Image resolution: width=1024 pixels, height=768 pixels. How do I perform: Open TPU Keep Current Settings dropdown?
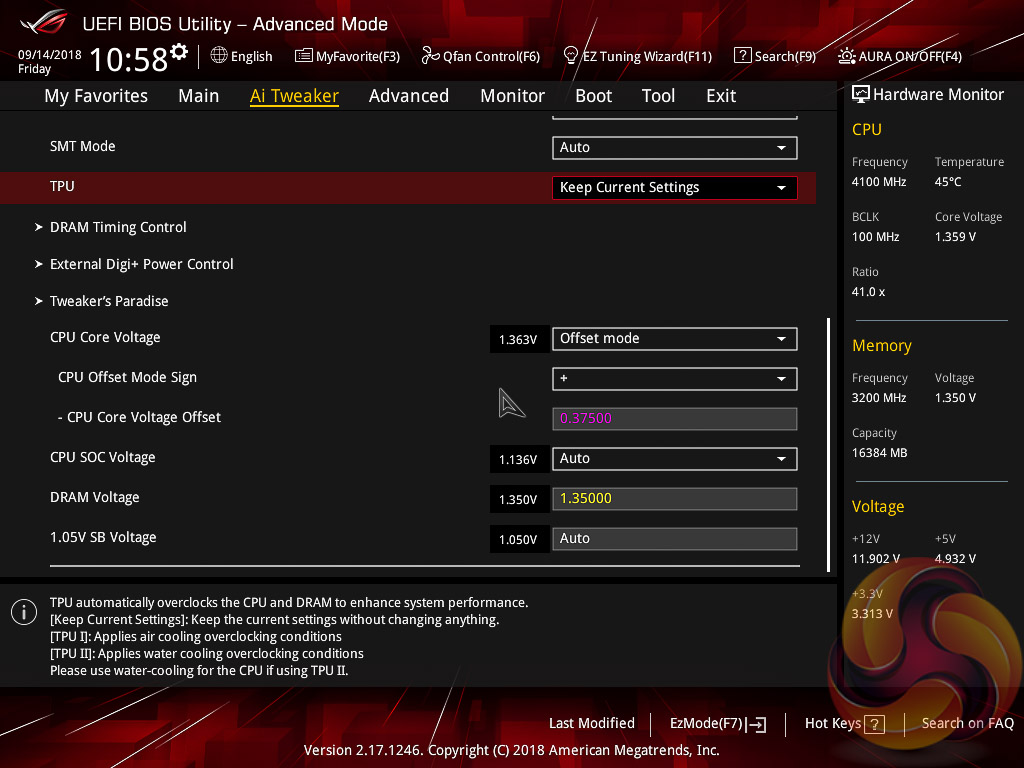(674, 188)
